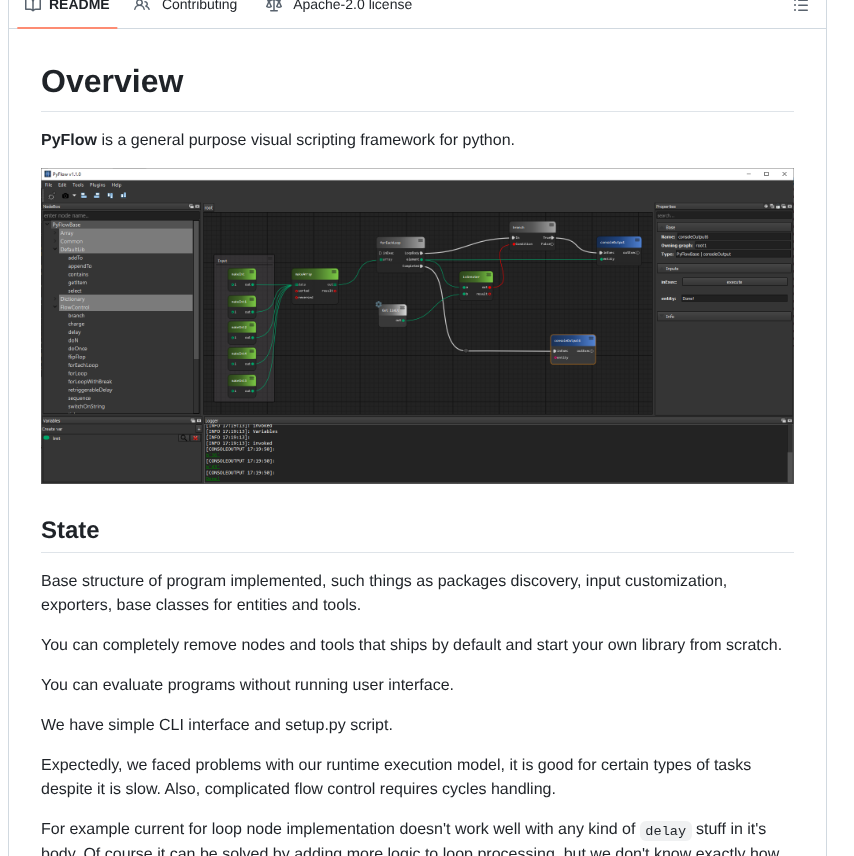Click the green color swatch beside the bus variable

(x=46, y=438)
